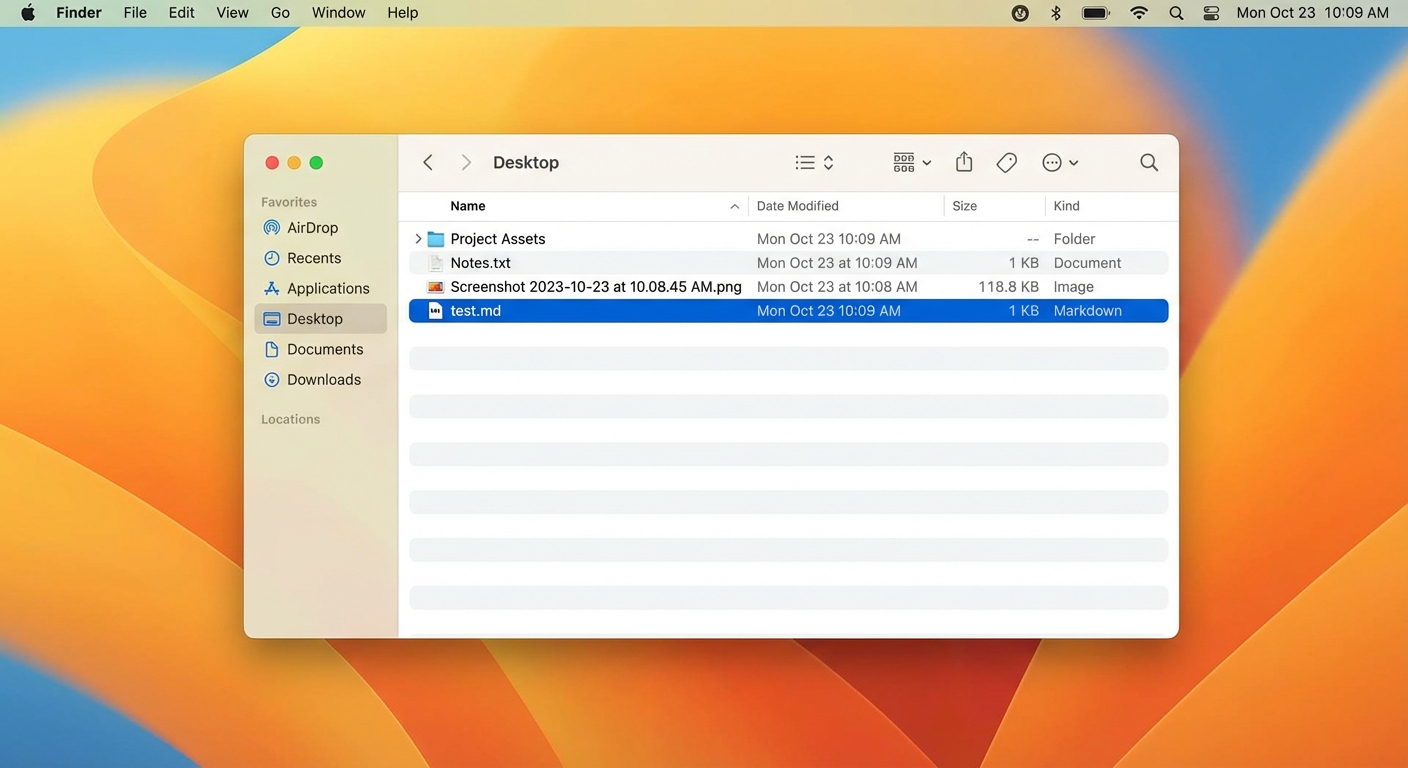Open the view style switcher chevron
Screen dimensions: 1408x768
point(827,161)
